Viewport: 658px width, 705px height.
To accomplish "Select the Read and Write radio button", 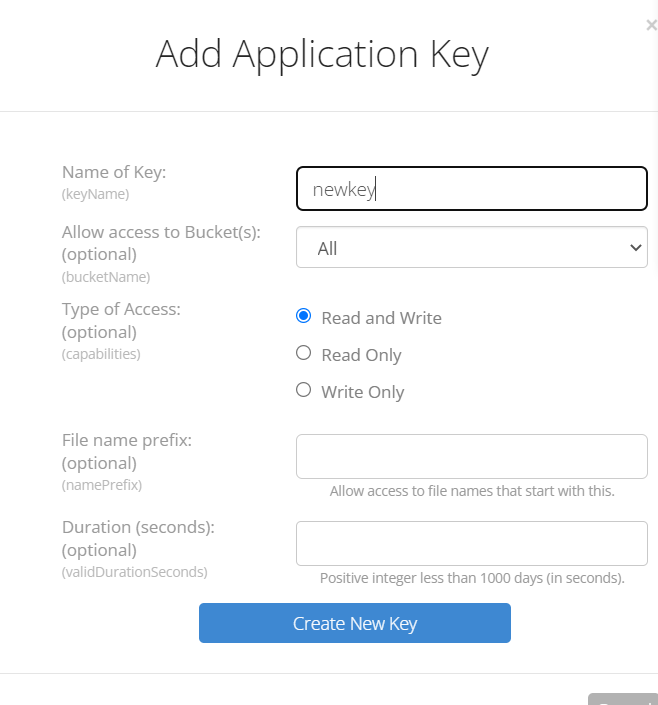I will (x=304, y=316).
